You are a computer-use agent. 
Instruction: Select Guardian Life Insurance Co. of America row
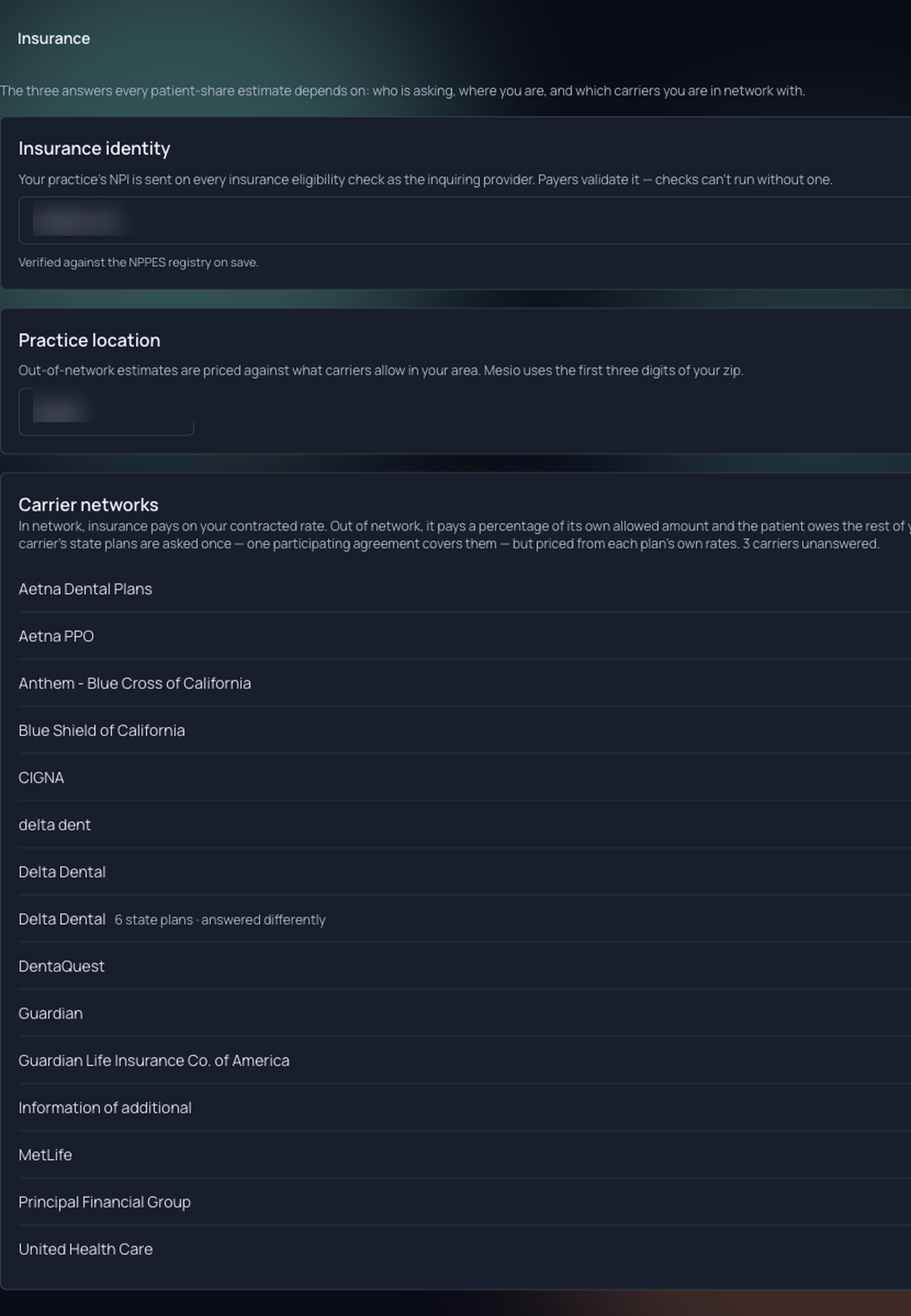point(465,1060)
